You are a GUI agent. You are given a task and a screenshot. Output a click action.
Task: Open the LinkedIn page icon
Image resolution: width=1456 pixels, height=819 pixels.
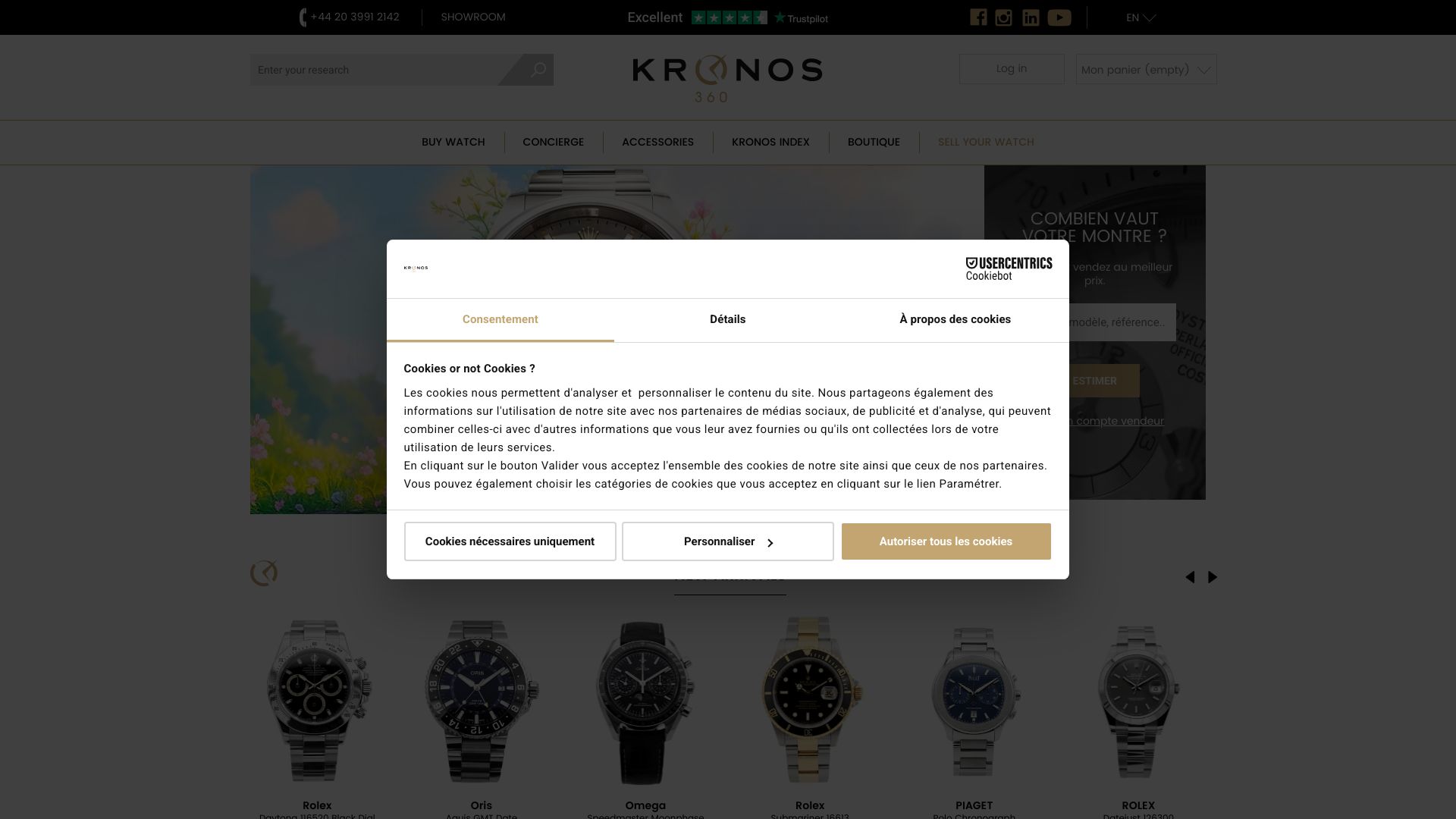pos(1031,17)
